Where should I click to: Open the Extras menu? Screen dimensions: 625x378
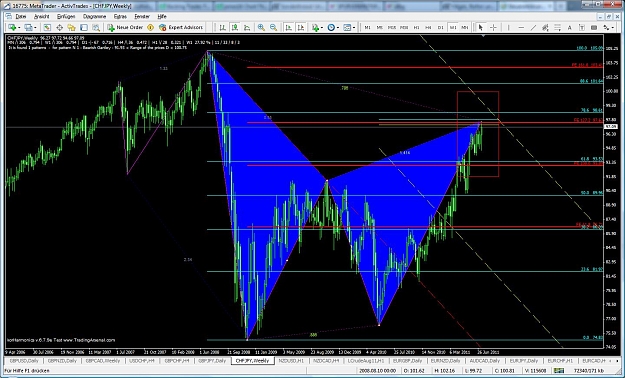click(x=120, y=16)
